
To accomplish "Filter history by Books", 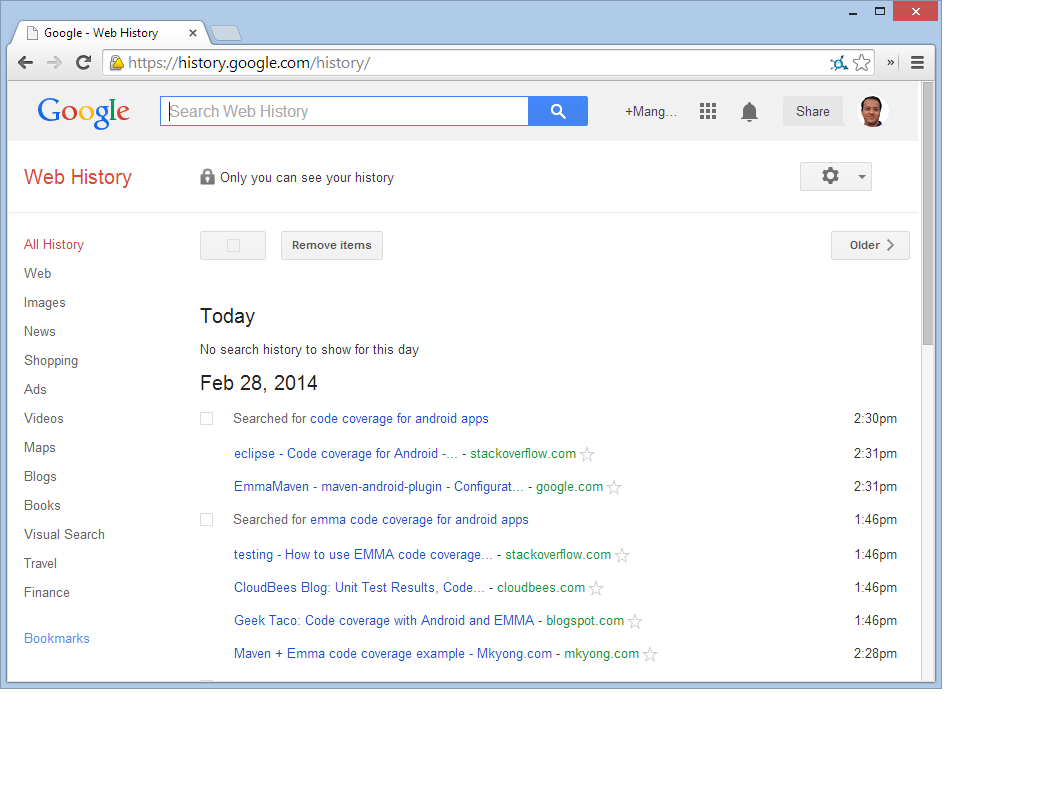I will [x=42, y=506].
